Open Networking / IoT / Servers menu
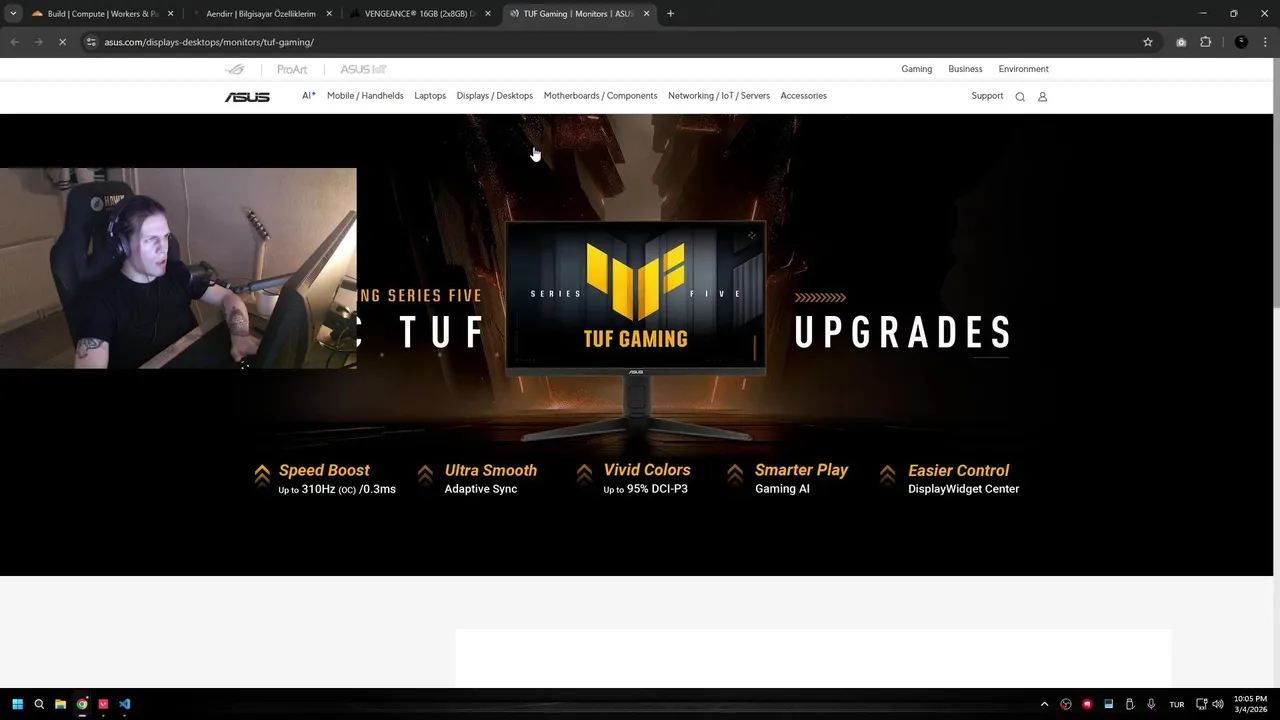 click(719, 96)
